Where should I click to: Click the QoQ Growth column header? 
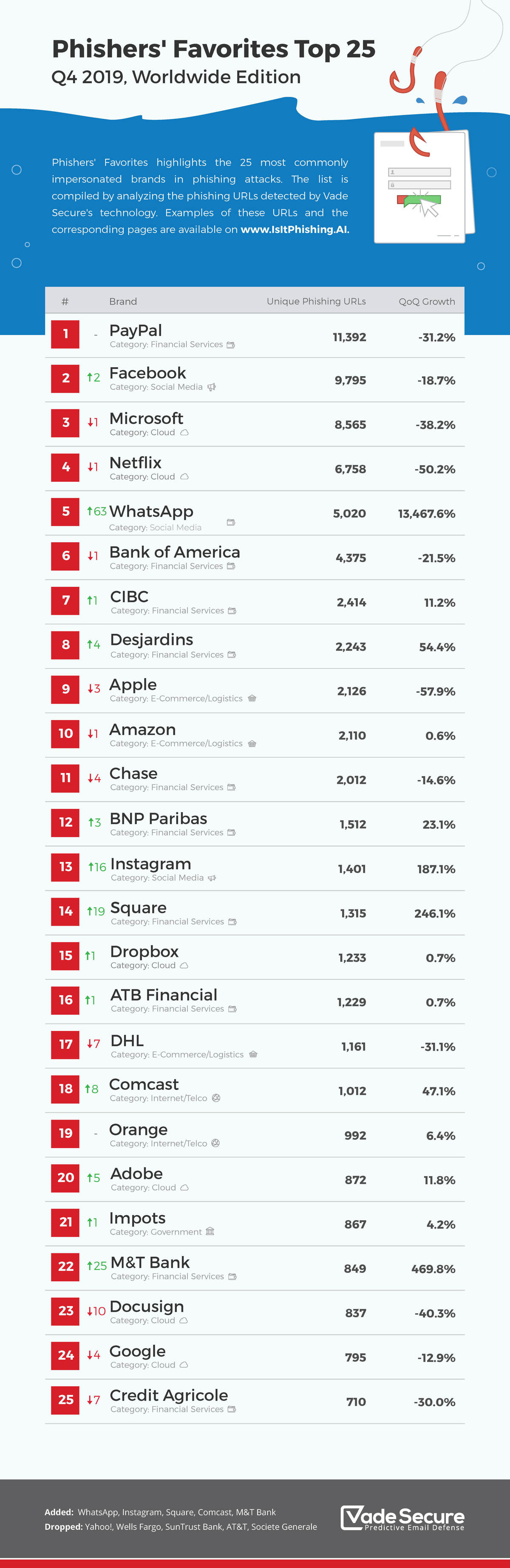coord(427,301)
